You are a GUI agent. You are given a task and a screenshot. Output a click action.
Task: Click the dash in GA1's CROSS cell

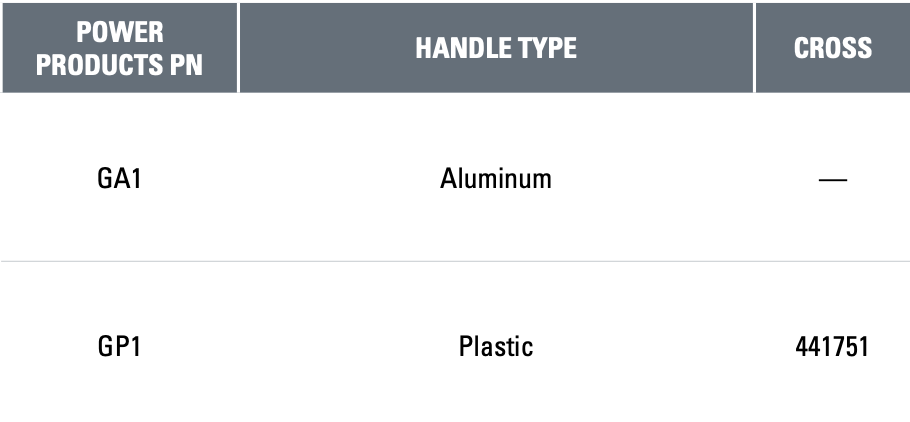tap(832, 180)
